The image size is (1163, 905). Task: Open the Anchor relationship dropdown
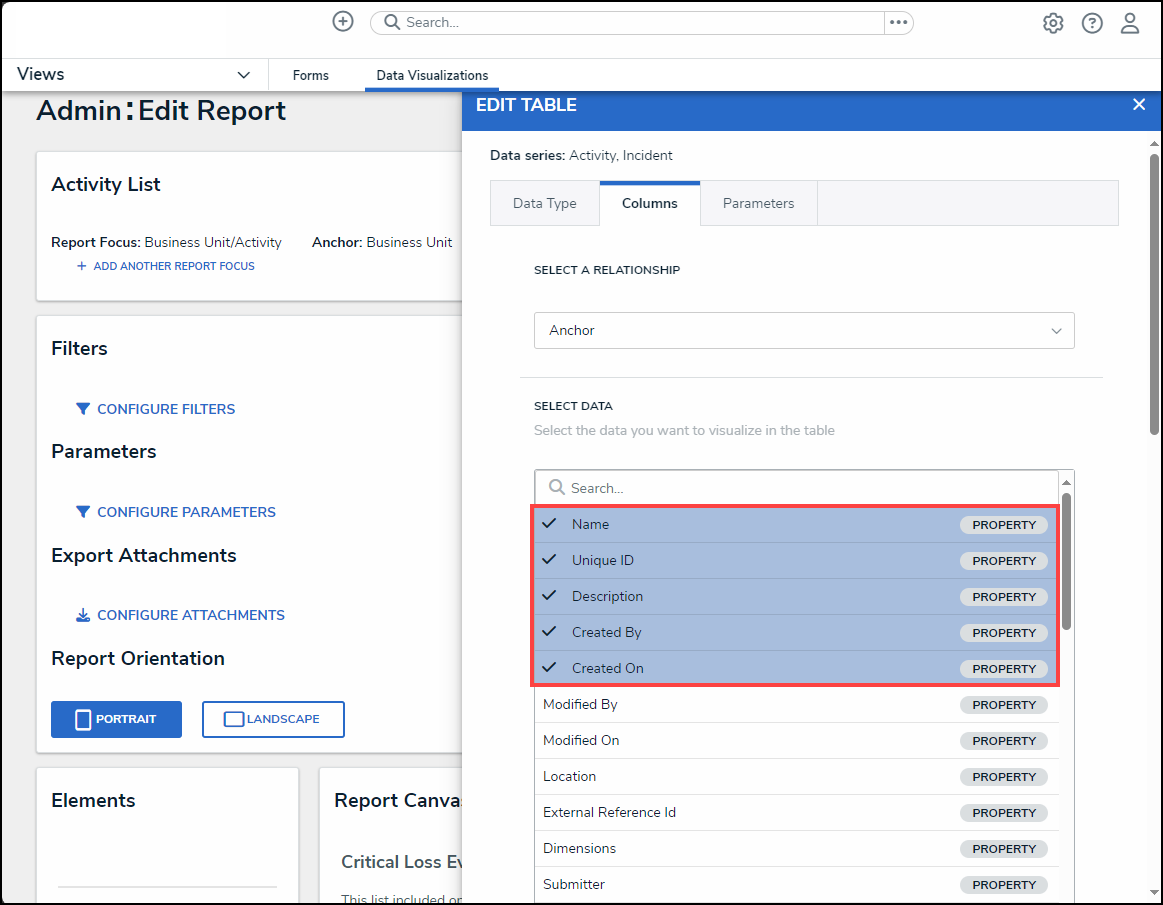[x=803, y=331]
